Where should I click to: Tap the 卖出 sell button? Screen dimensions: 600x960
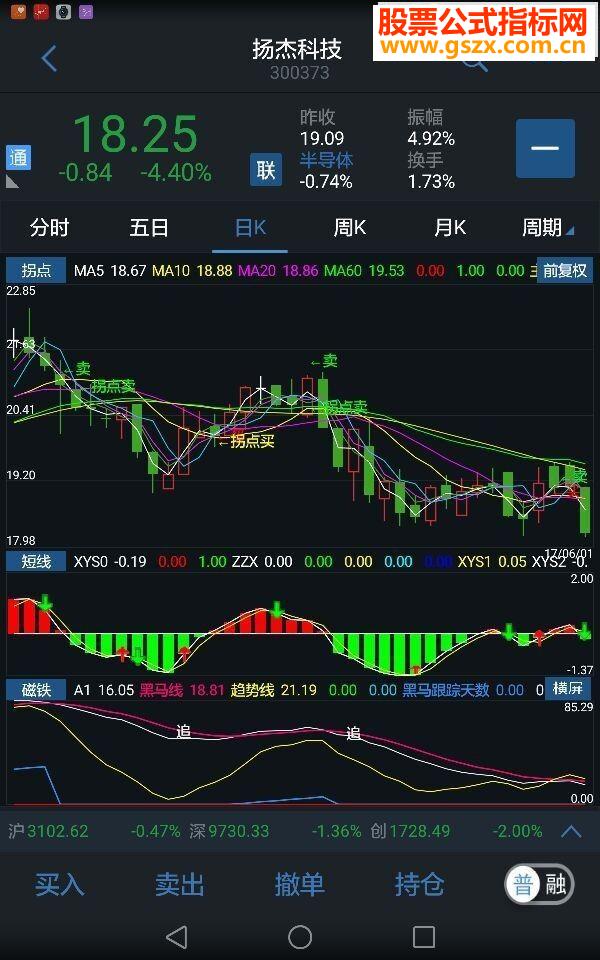179,885
